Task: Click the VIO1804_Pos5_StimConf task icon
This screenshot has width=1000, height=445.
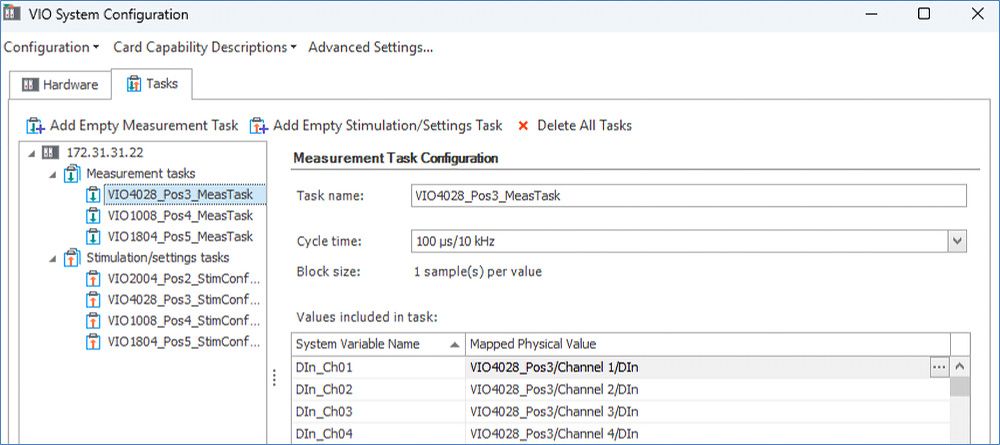Action: [x=93, y=342]
